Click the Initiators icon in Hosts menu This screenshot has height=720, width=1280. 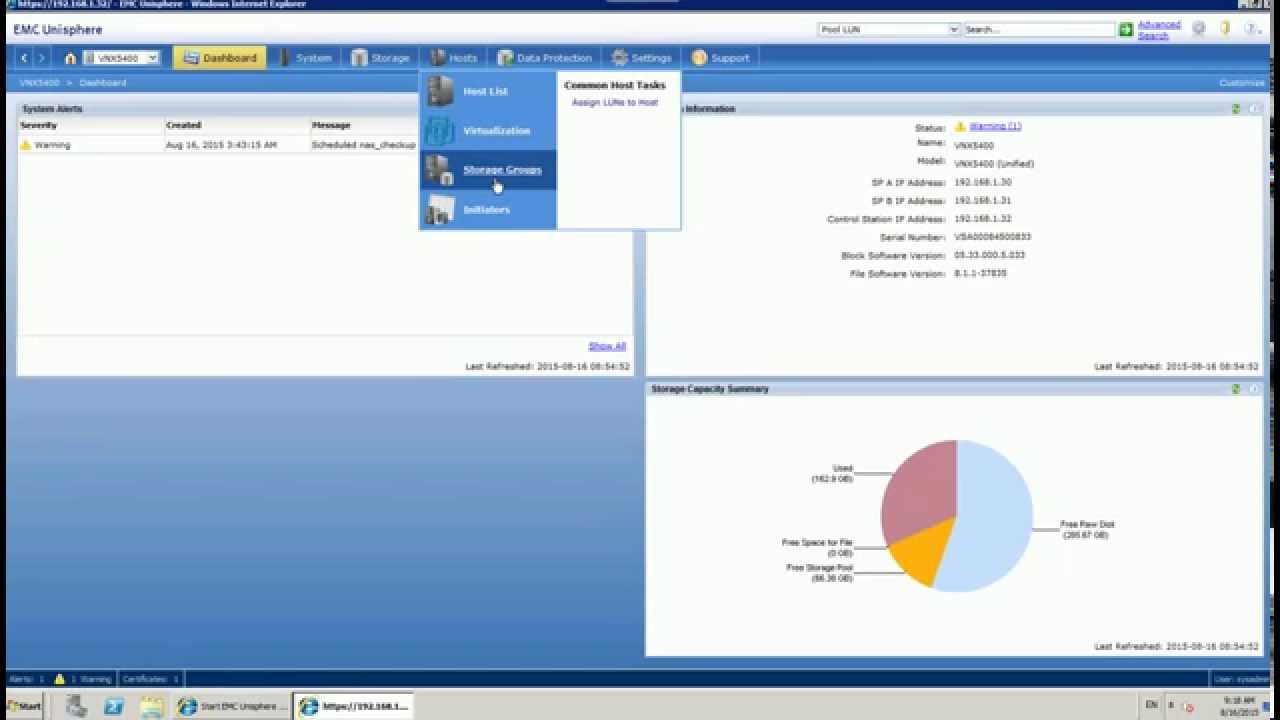point(440,210)
